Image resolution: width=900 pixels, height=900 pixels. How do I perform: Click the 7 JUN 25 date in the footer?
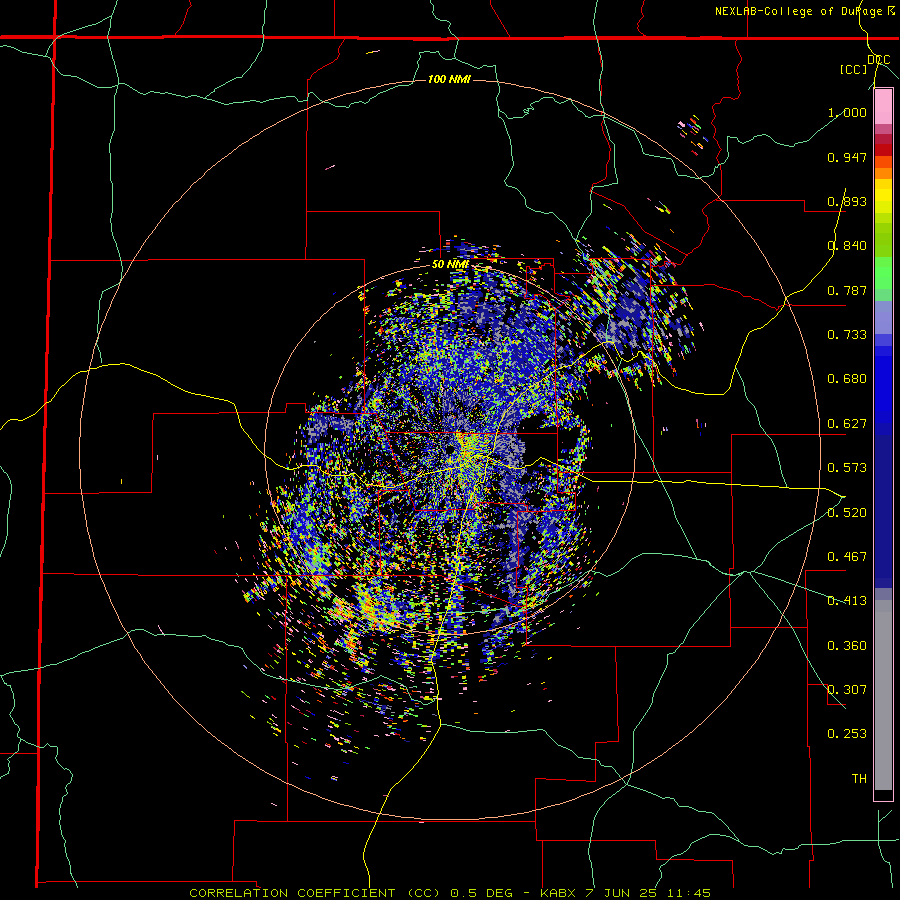pyautogui.click(x=622, y=893)
